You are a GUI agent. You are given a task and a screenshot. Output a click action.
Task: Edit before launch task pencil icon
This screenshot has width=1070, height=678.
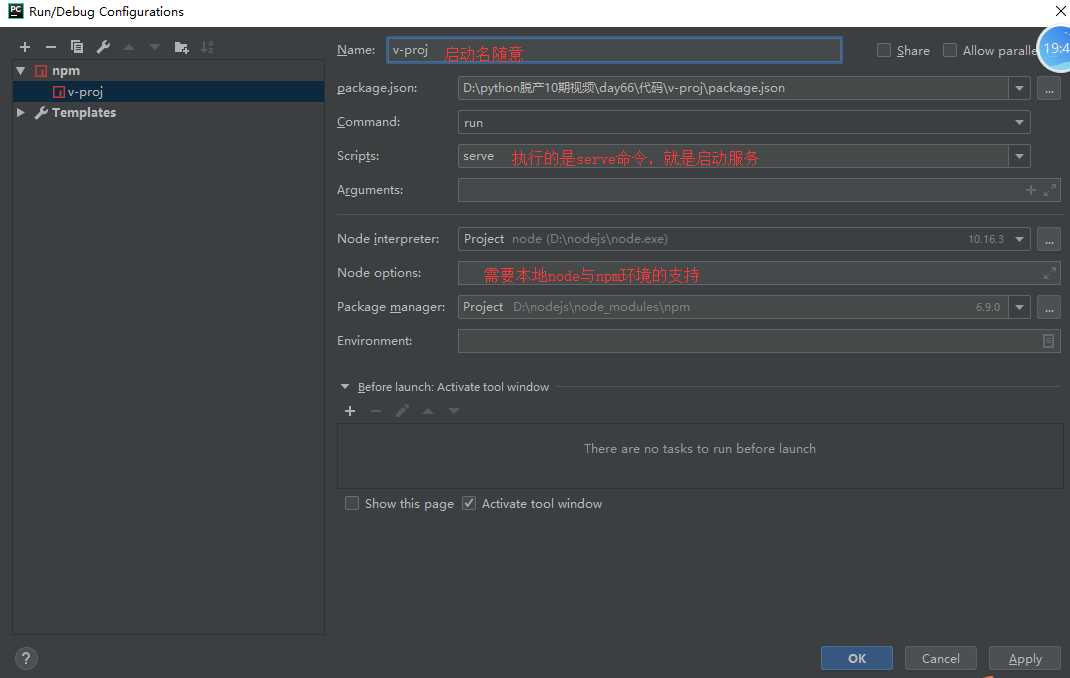pos(402,411)
